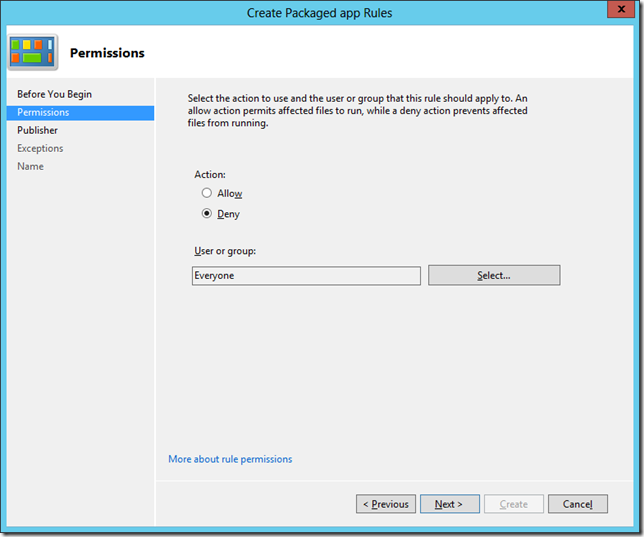644x537 pixels.
Task: Click the greyed-out Create button
Action: (x=513, y=504)
